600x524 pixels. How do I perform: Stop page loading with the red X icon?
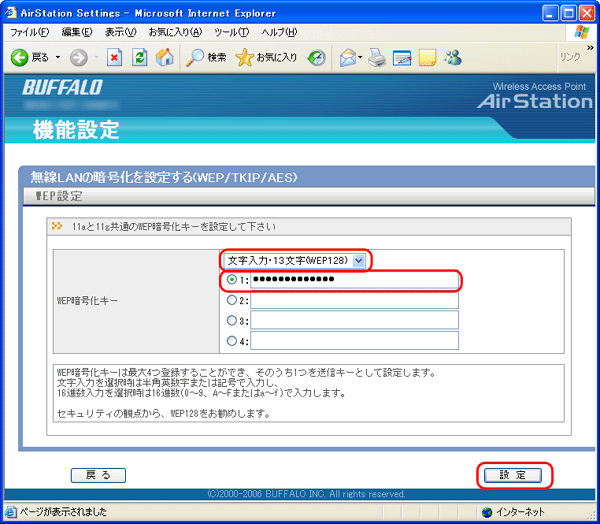[114, 58]
